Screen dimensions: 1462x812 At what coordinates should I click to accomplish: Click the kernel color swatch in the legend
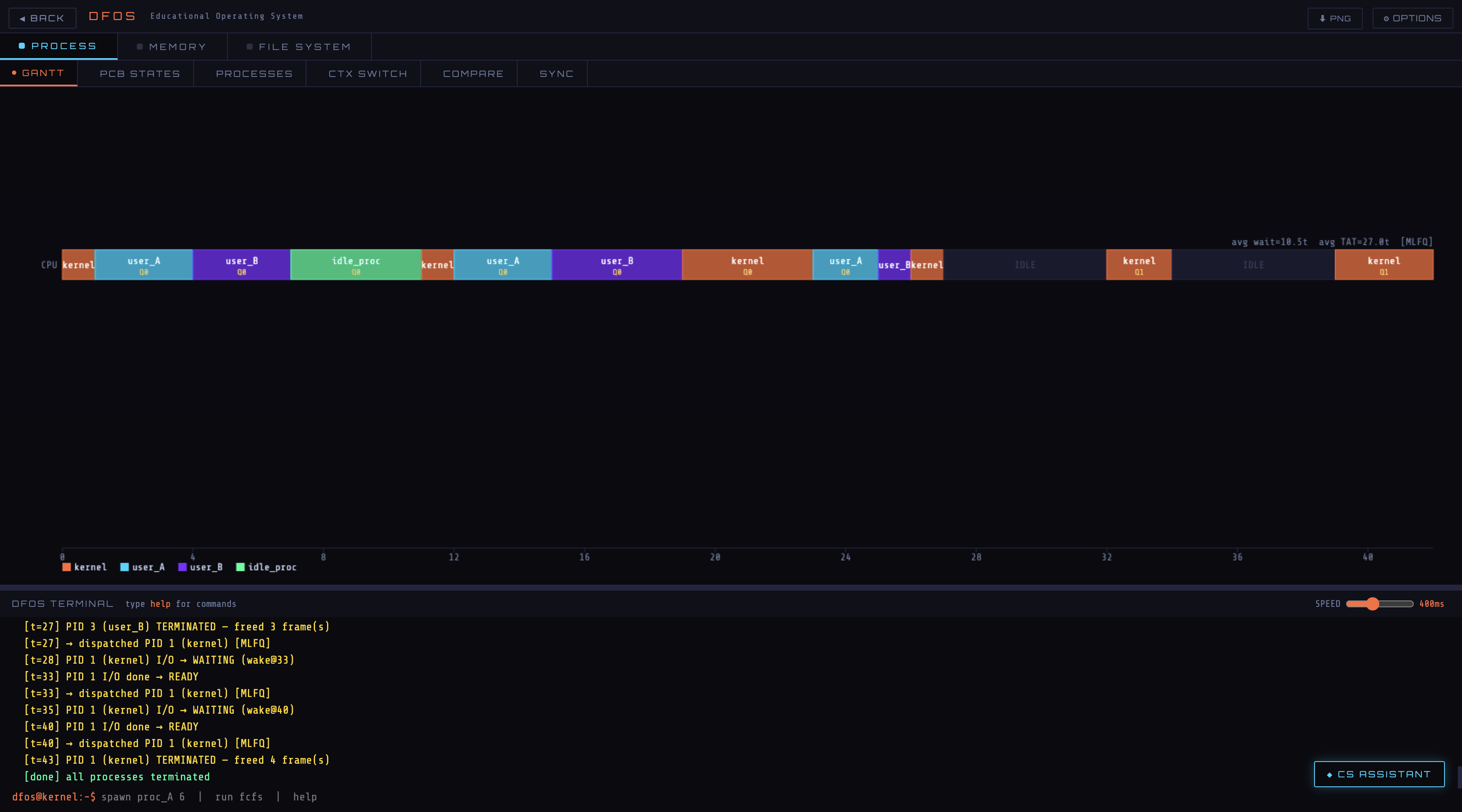(66, 567)
